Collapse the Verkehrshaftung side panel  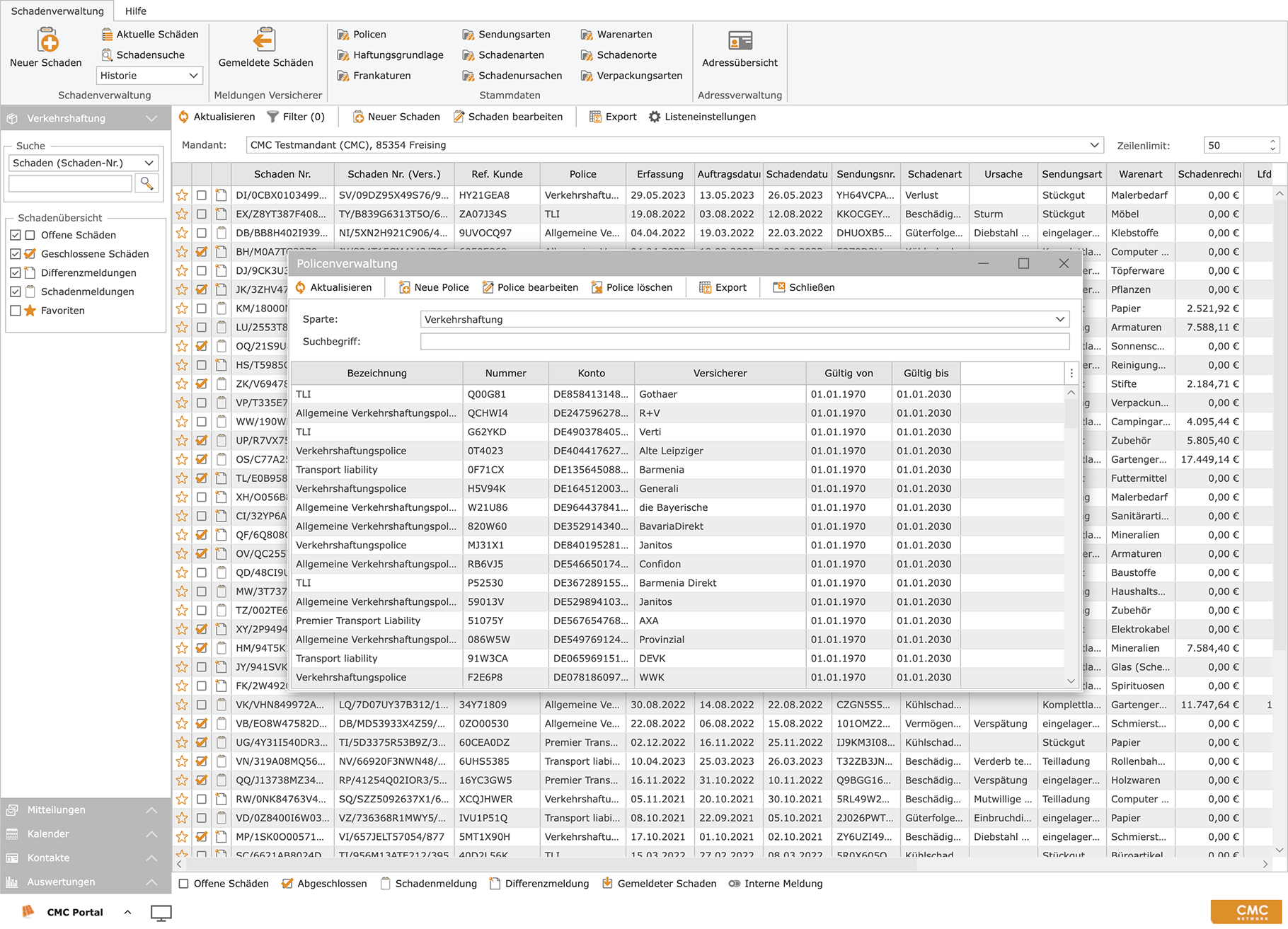tap(151, 118)
